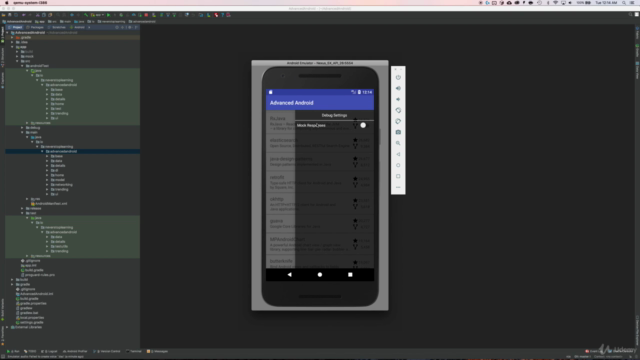Click the Cut scissors toolbar icon

(38, 15)
